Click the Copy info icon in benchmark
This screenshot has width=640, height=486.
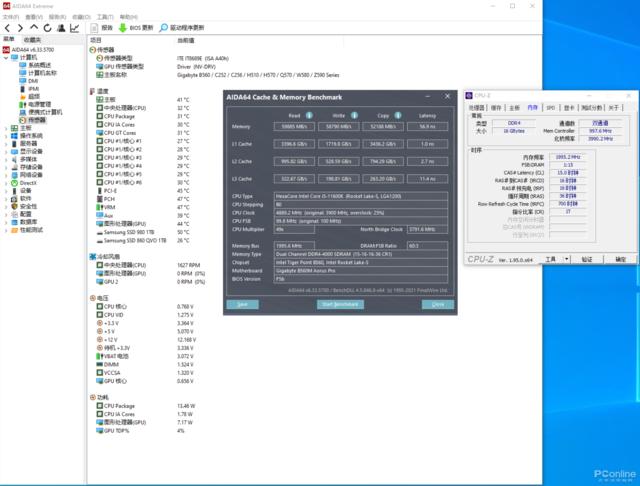pos(398,115)
